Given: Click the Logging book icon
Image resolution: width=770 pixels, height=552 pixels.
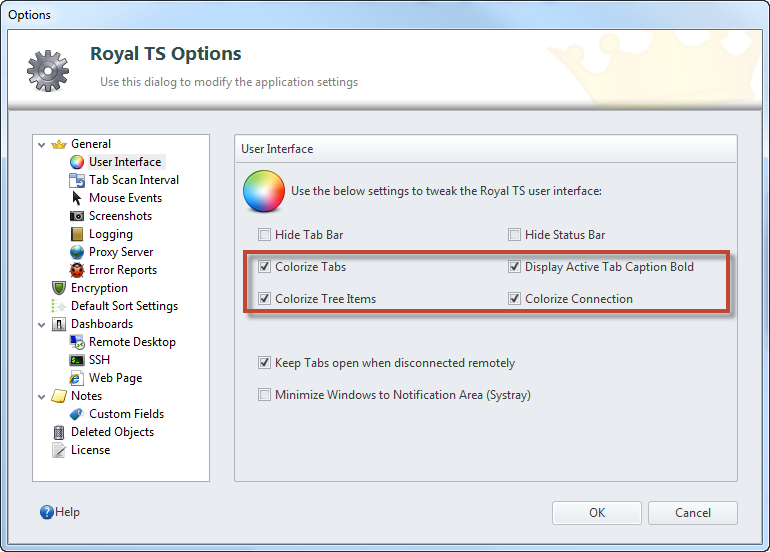Looking at the screenshot, I should click(77, 234).
